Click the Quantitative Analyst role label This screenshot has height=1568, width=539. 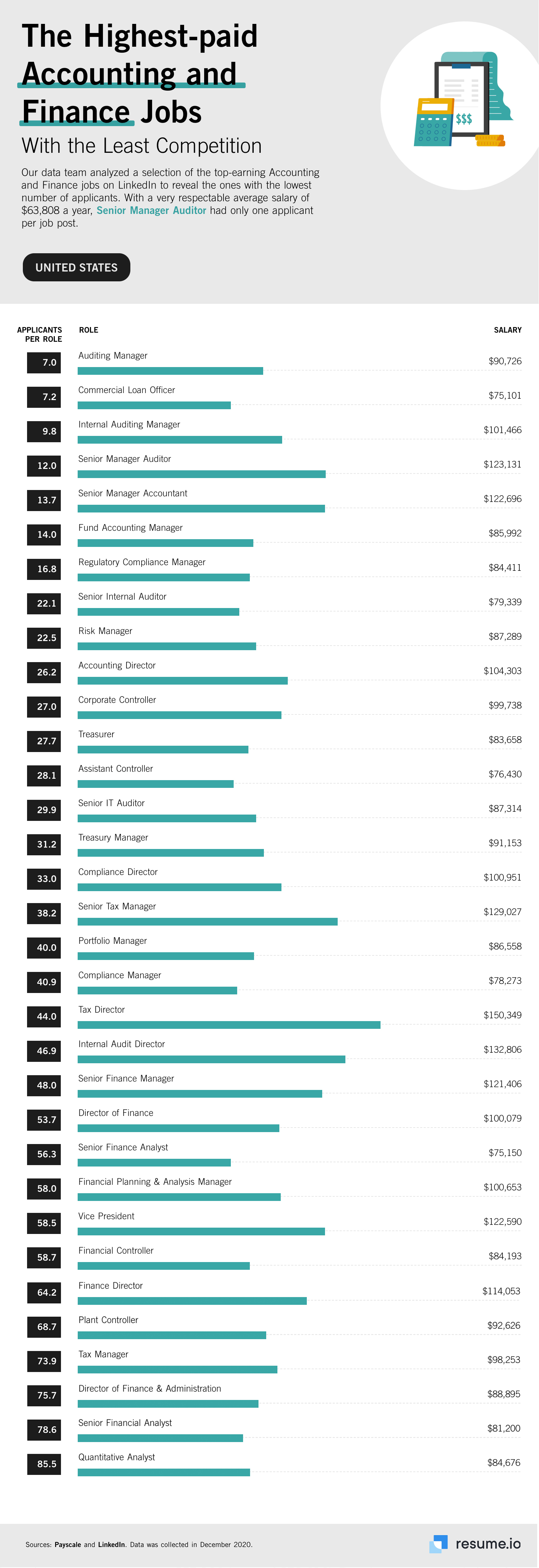point(116,1457)
